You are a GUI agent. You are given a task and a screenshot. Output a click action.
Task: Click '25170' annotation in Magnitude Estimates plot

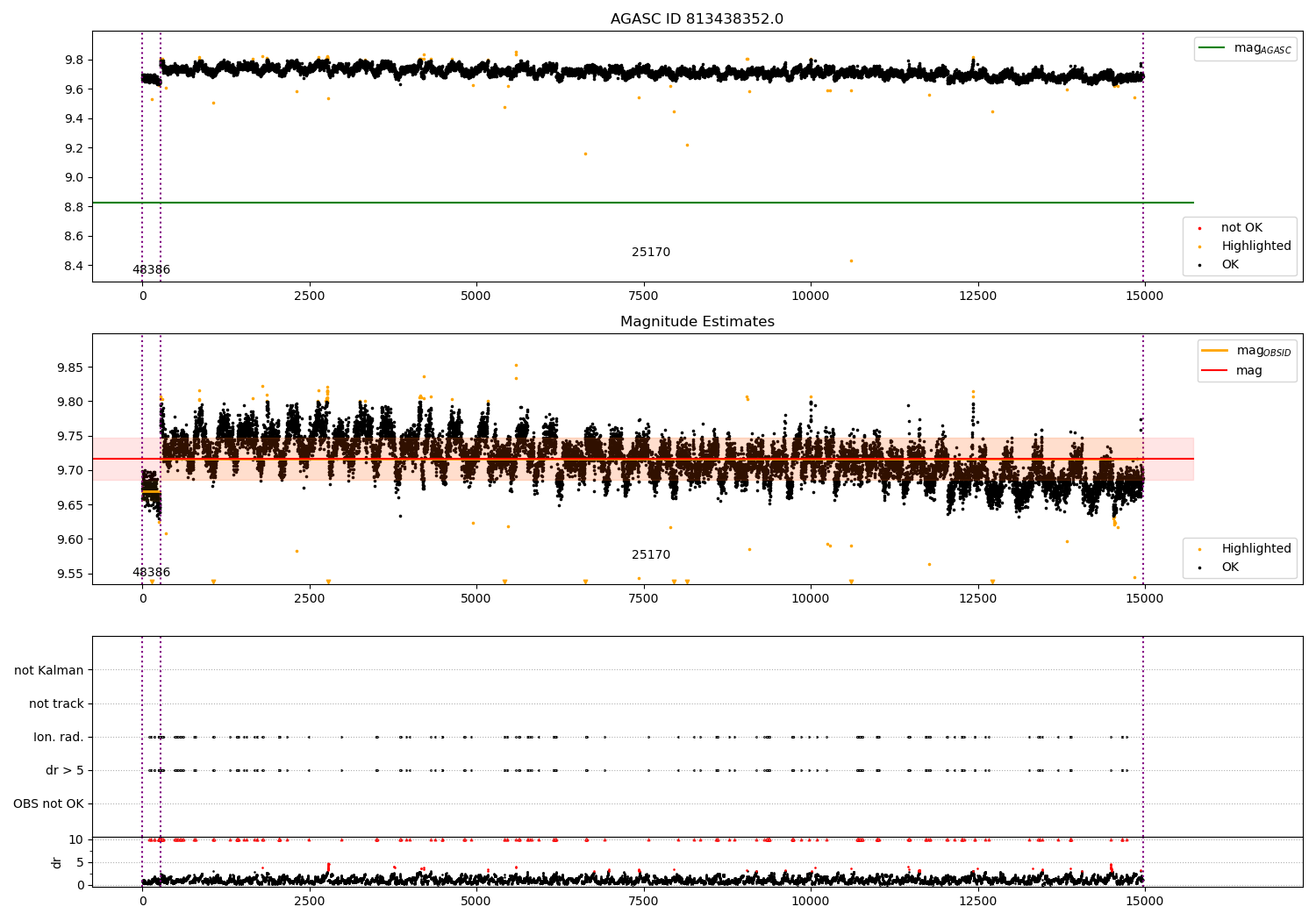(651, 555)
